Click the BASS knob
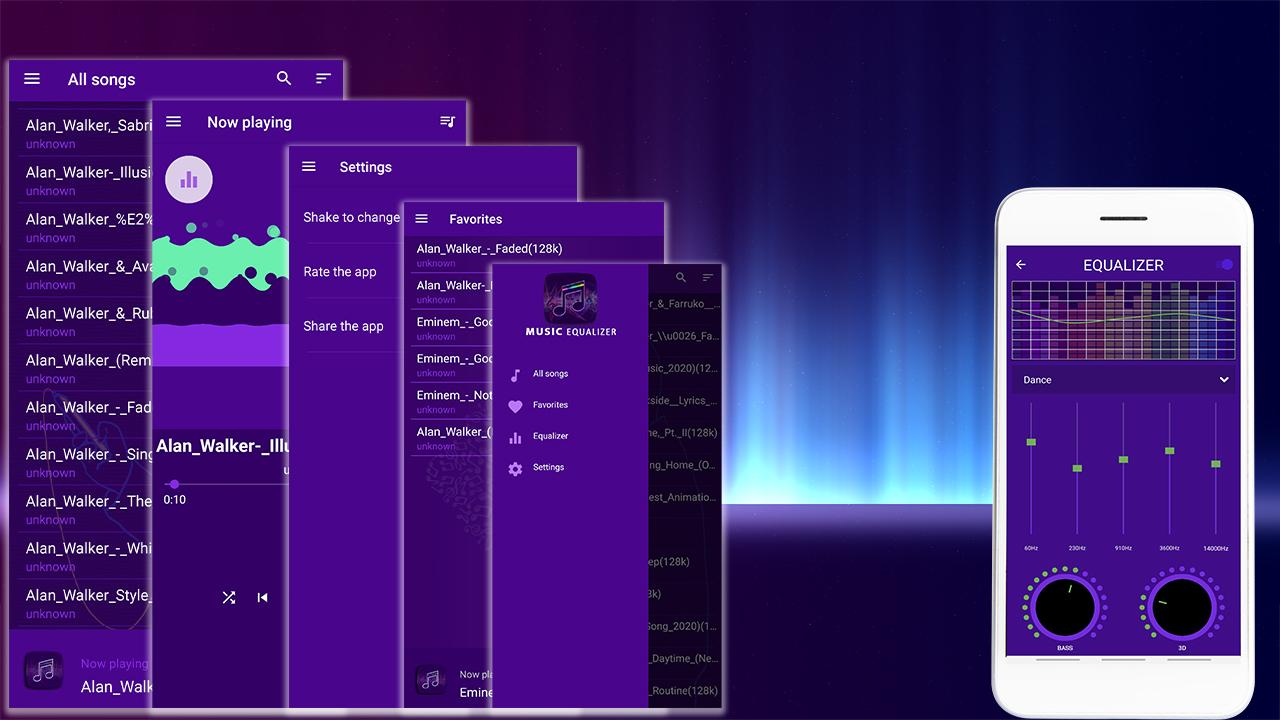This screenshot has height=720, width=1280. coord(1064,606)
